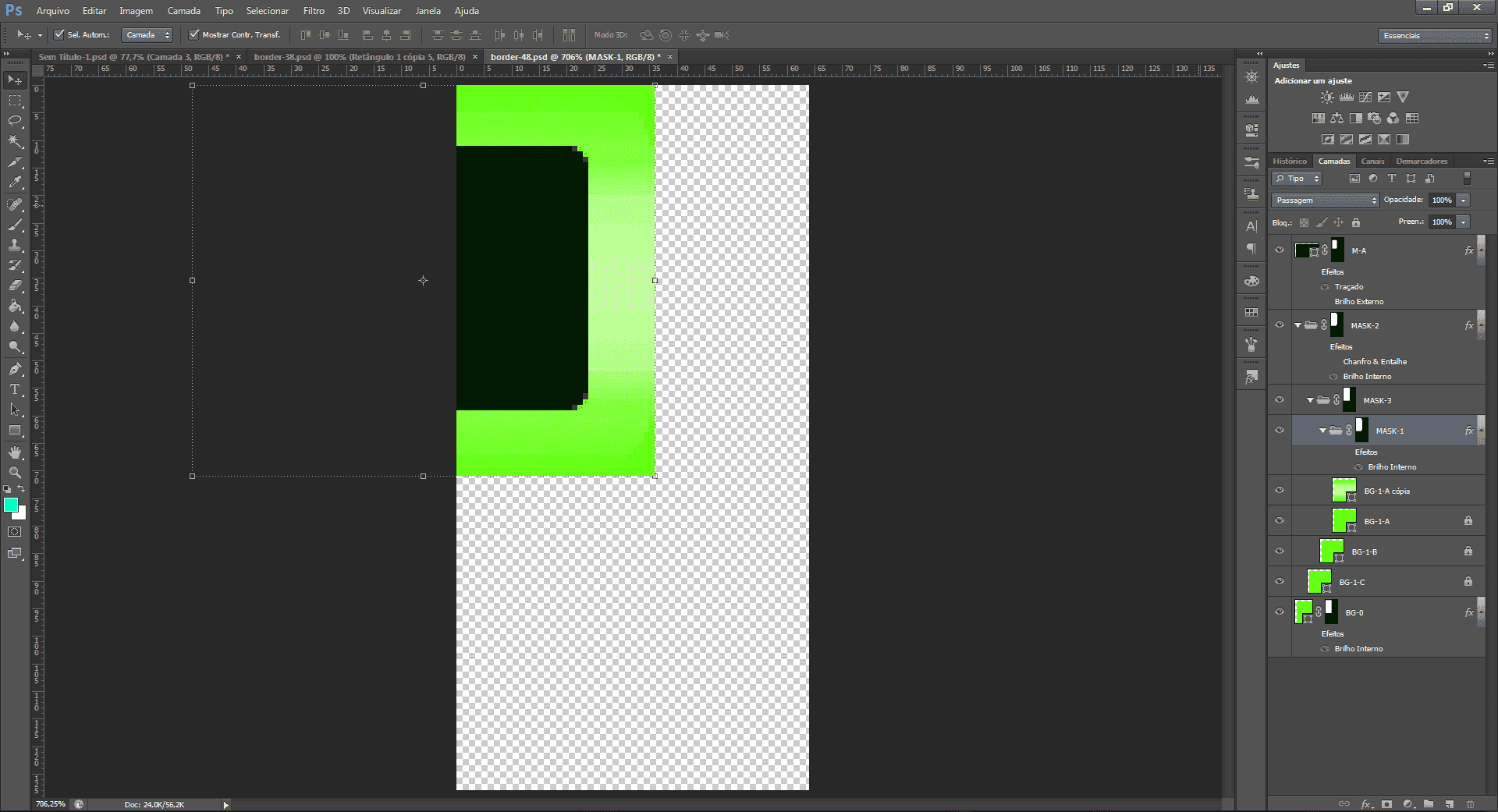Select the Eyedropper tool
The height and width of the screenshot is (812, 1498).
click(x=15, y=183)
